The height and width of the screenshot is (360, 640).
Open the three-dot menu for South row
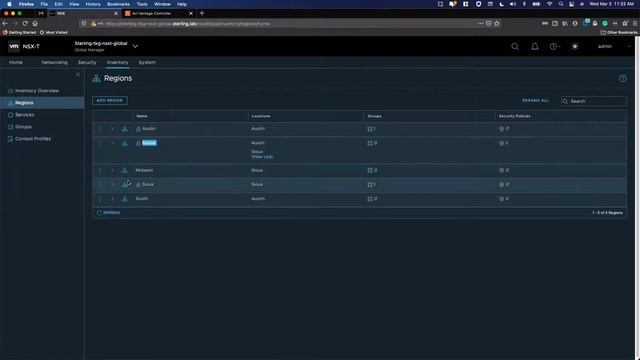click(100, 199)
